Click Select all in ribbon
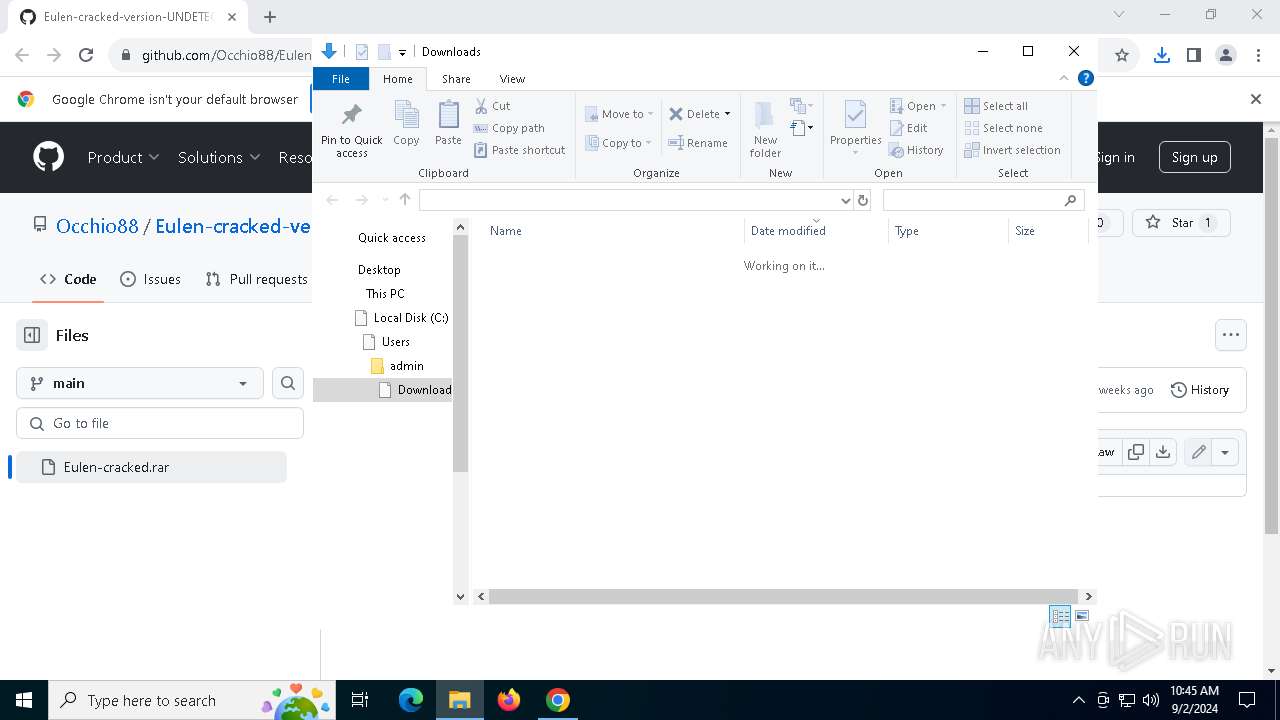Image resolution: width=1280 pixels, height=720 pixels. click(x=996, y=106)
